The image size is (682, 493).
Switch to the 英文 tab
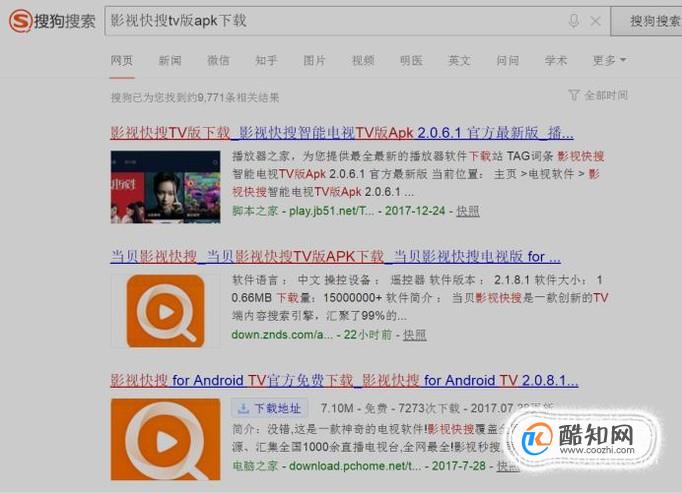pos(459,60)
